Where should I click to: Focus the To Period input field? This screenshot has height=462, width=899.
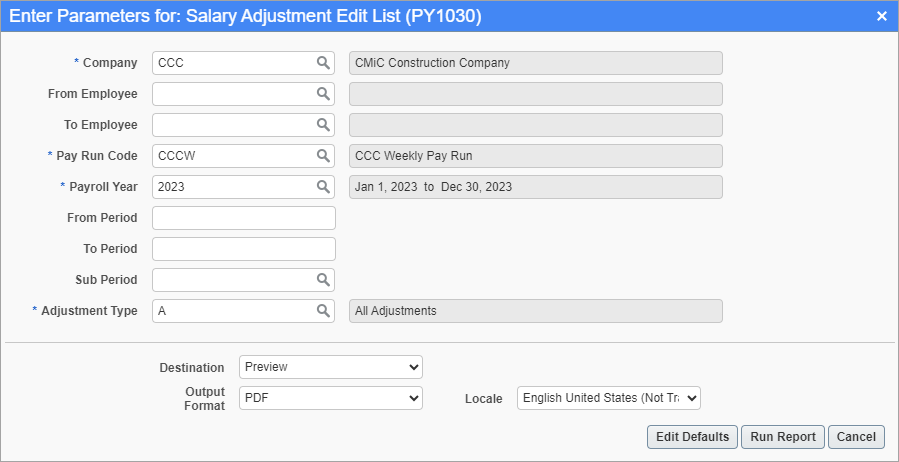[244, 249]
